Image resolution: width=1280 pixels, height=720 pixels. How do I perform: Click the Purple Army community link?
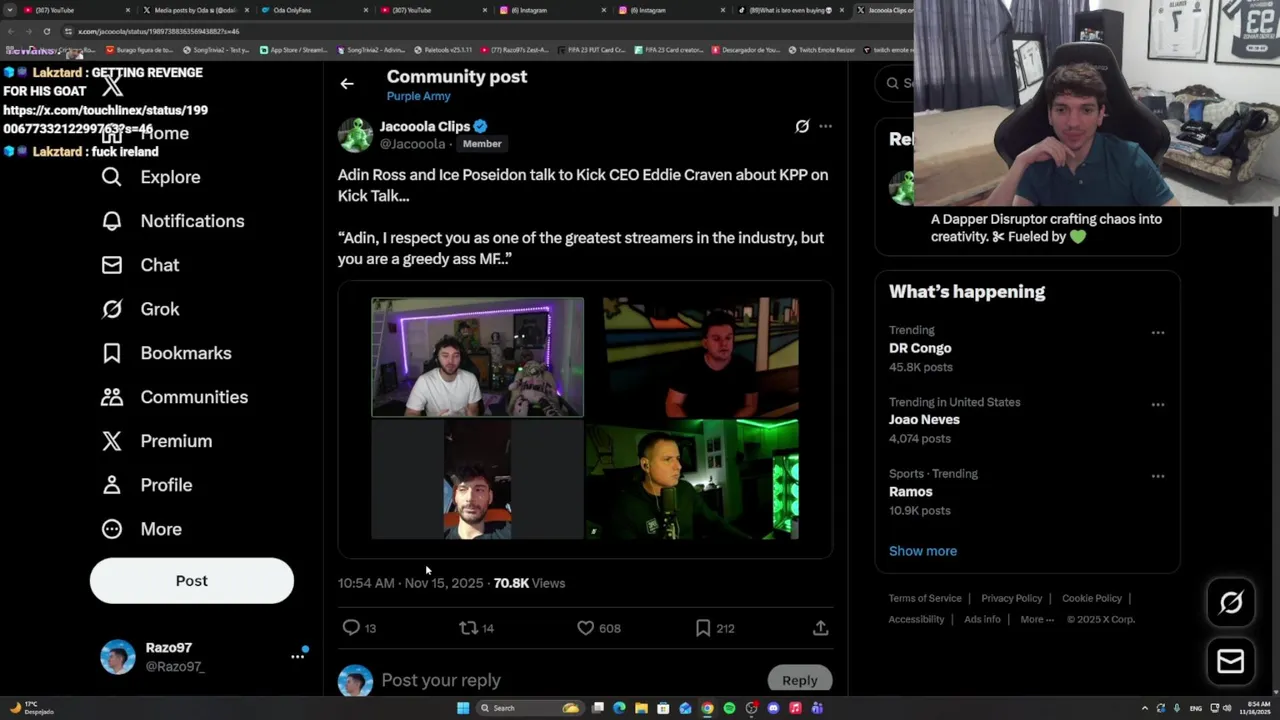pos(418,96)
